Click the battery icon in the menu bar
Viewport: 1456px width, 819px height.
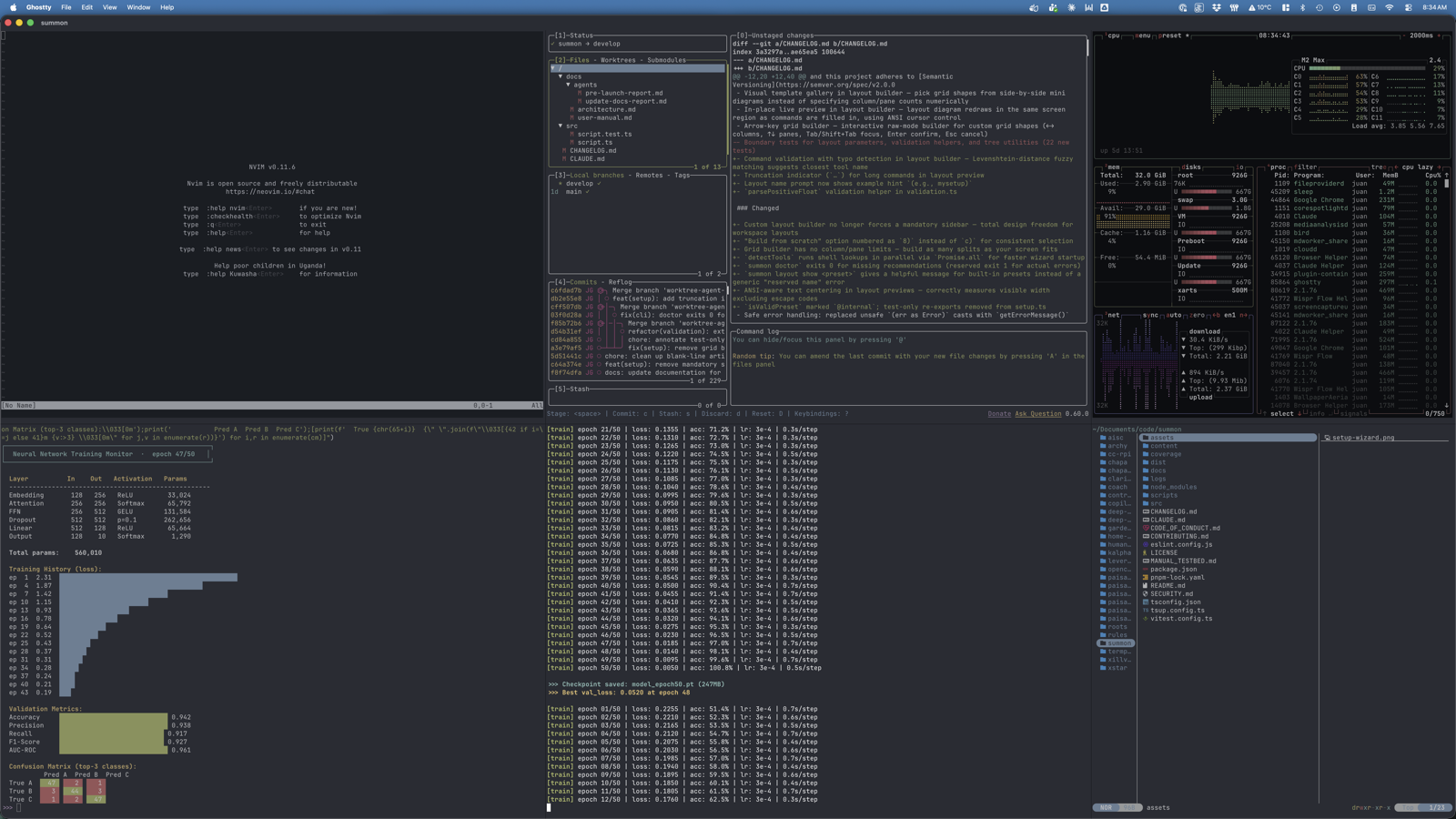[1353, 6]
